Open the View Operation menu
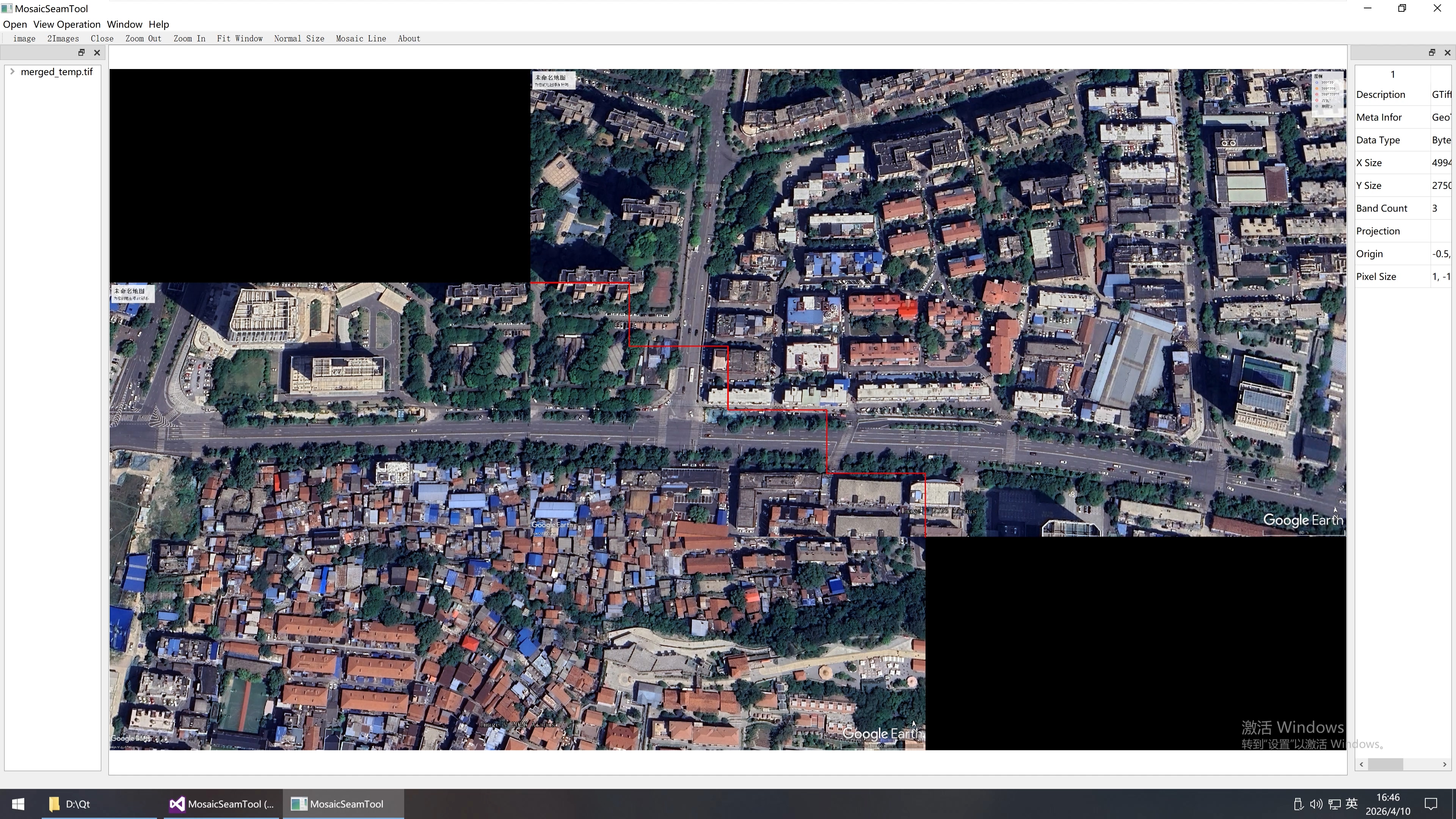The image size is (1456, 819). pos(67,24)
